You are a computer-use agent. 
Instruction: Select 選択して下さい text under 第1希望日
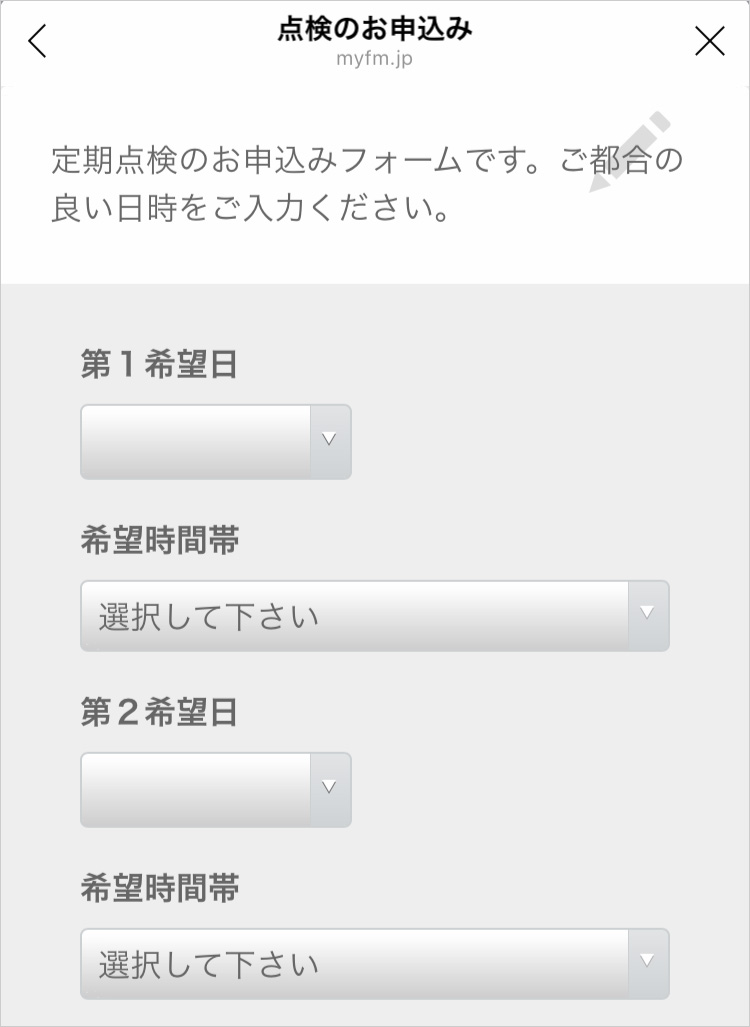pos(208,617)
